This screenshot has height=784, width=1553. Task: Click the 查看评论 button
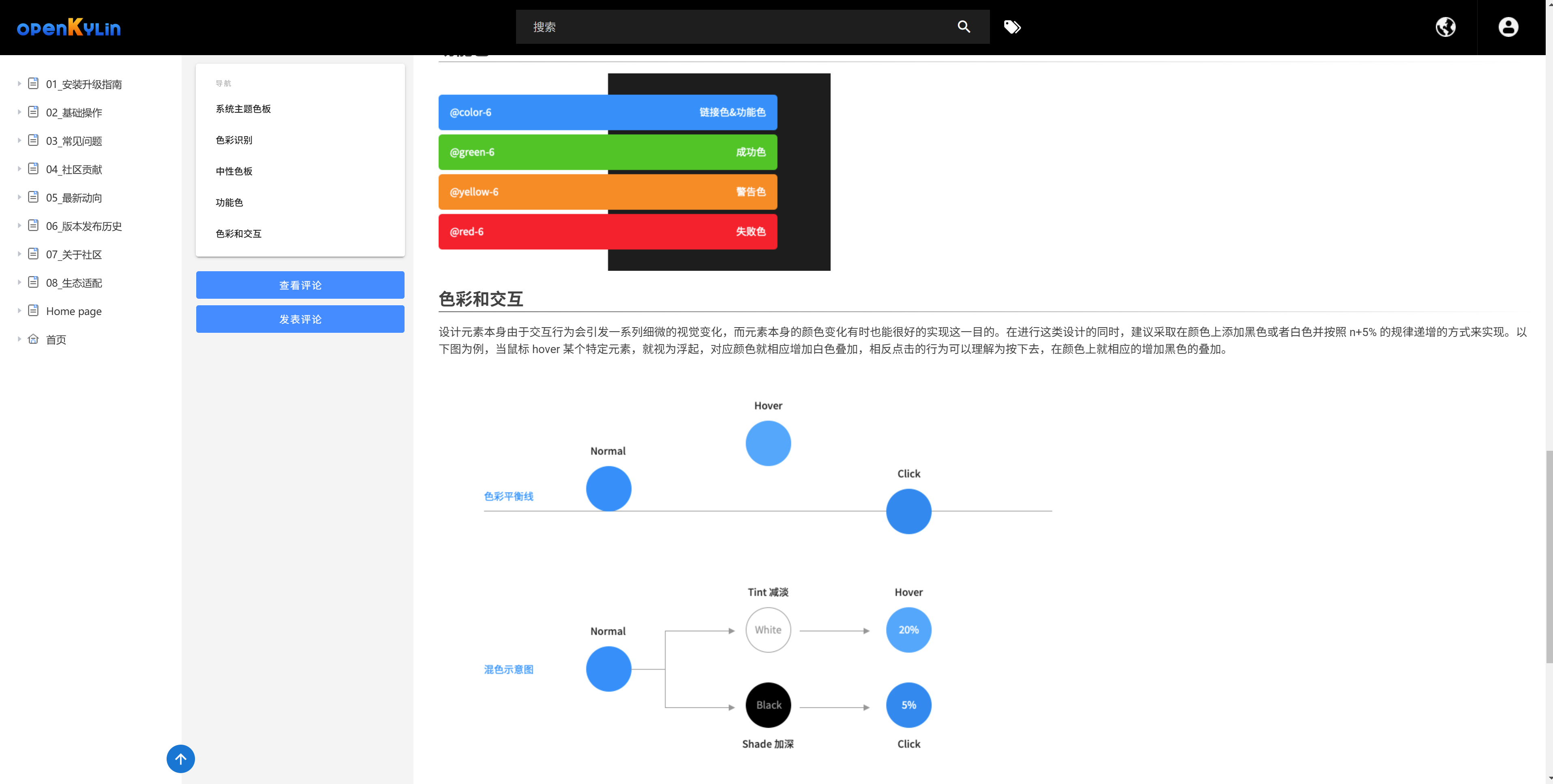pyautogui.click(x=300, y=285)
